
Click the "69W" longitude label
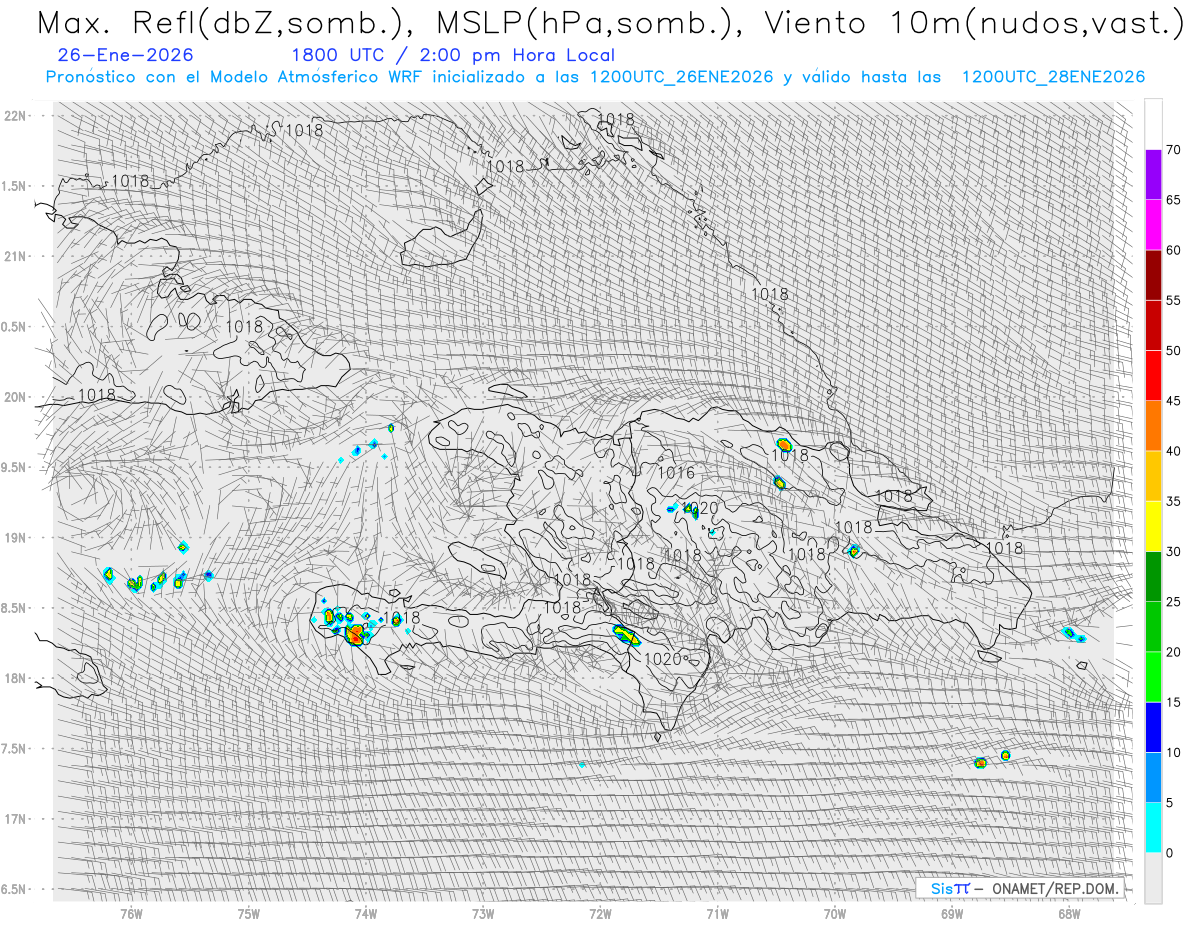click(x=951, y=912)
